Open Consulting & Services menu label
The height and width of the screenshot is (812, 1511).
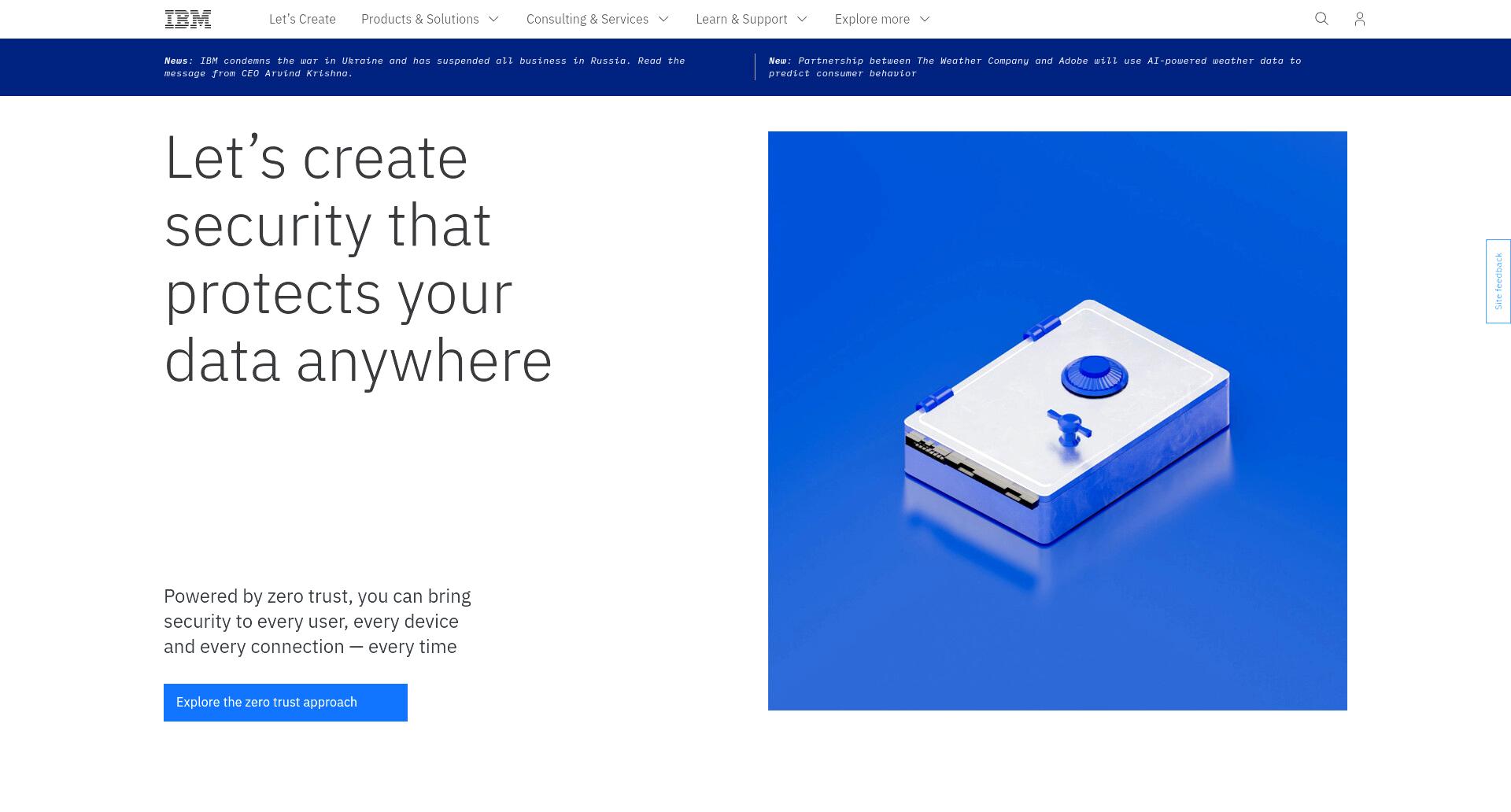(x=587, y=19)
